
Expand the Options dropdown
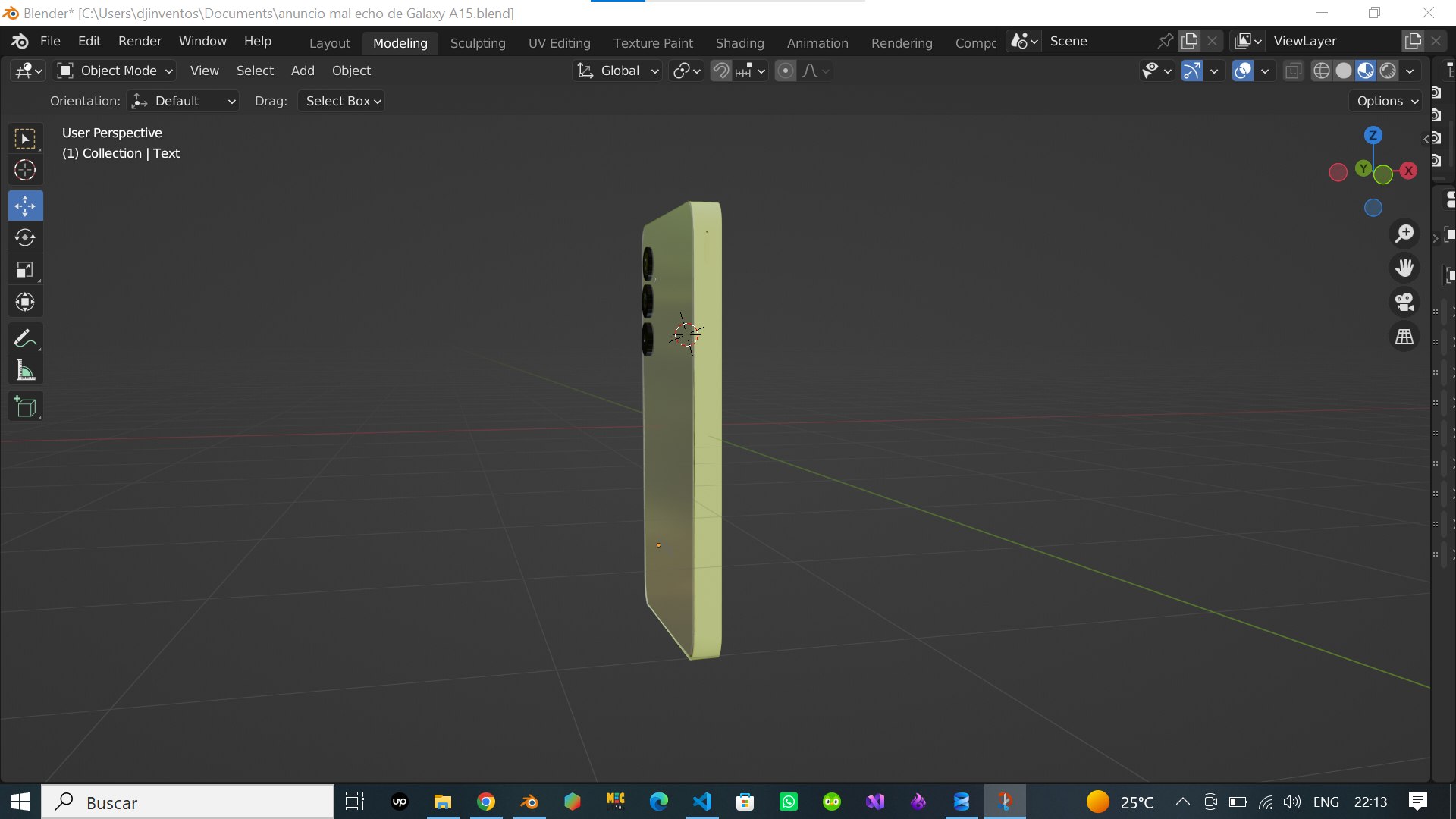(1387, 101)
